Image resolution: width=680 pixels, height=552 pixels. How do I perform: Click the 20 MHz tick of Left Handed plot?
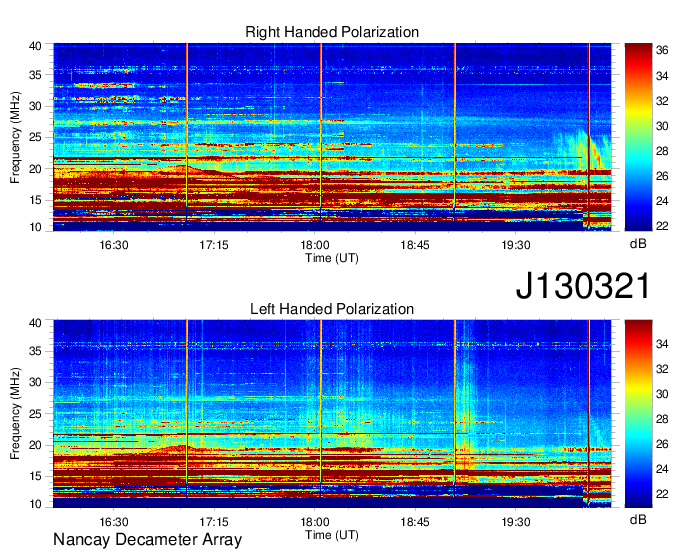pos(36,445)
